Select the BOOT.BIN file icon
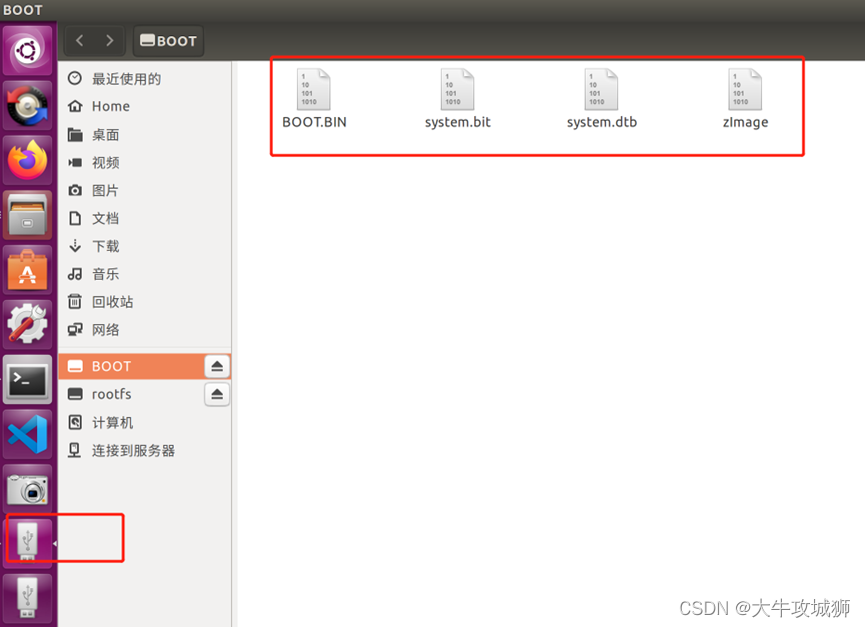Screen dimensions: 865x627 click(x=313, y=89)
